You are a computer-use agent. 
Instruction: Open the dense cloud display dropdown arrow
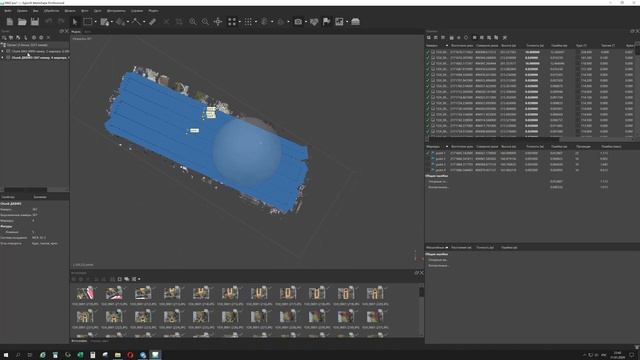(256, 22)
